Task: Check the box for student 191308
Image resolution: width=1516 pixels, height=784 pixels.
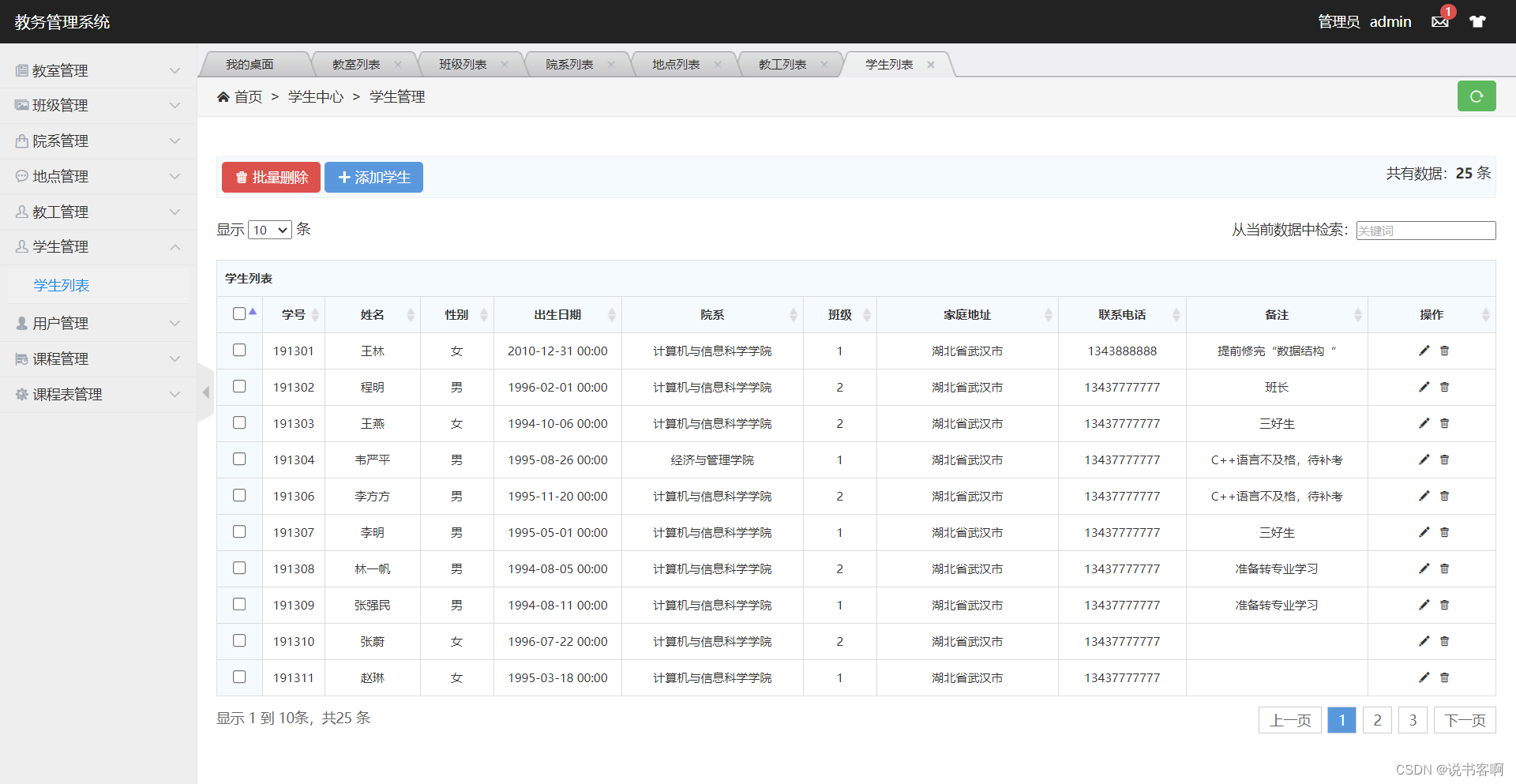Action: [x=239, y=568]
